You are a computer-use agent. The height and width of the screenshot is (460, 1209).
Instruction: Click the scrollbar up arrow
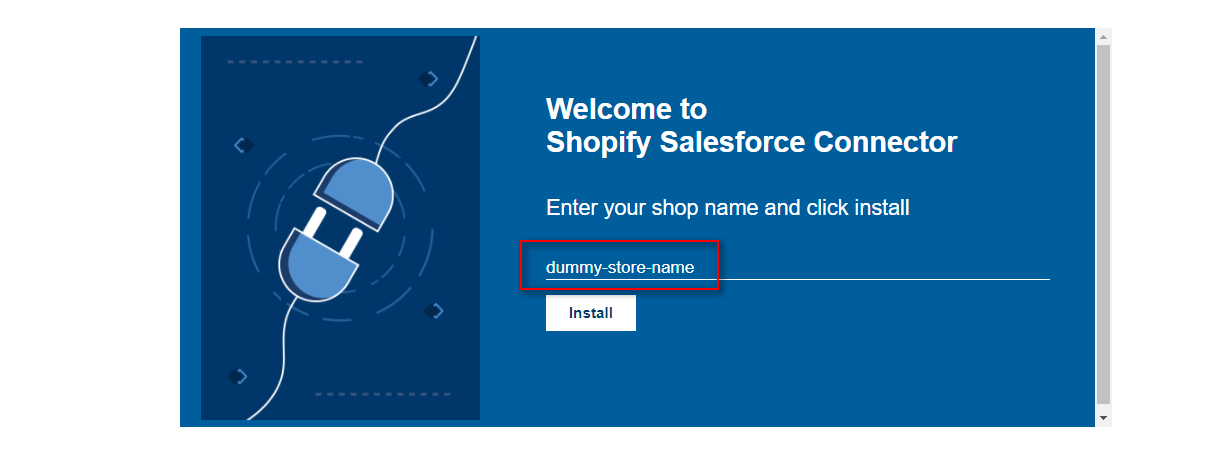pyautogui.click(x=1103, y=37)
